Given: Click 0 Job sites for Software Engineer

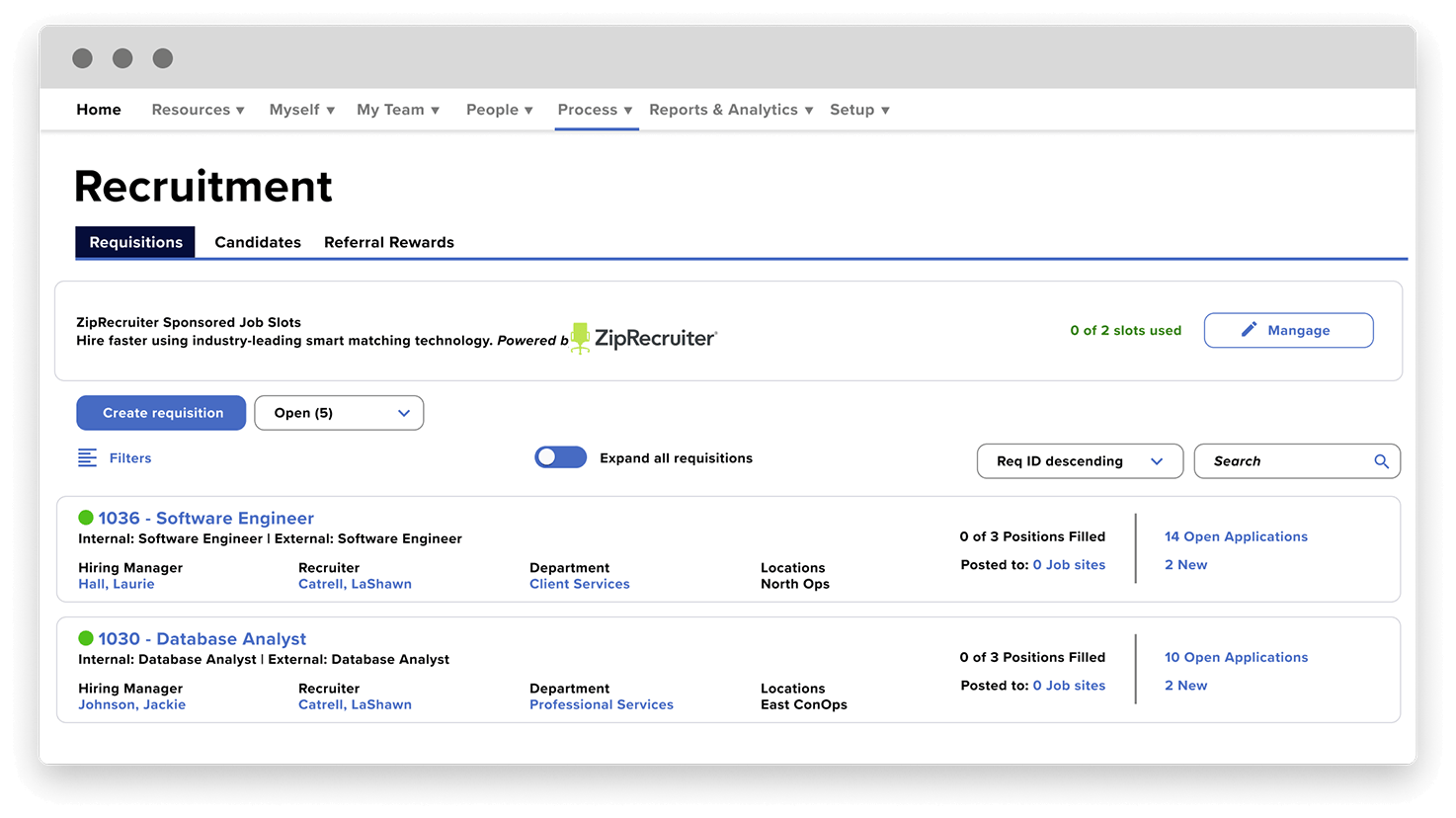Looking at the screenshot, I should click(x=1069, y=565).
